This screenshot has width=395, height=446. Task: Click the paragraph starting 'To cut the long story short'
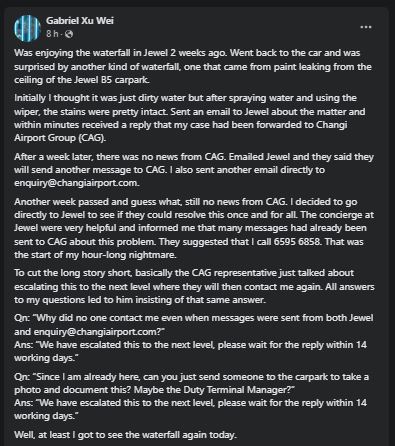pyautogui.click(x=194, y=286)
